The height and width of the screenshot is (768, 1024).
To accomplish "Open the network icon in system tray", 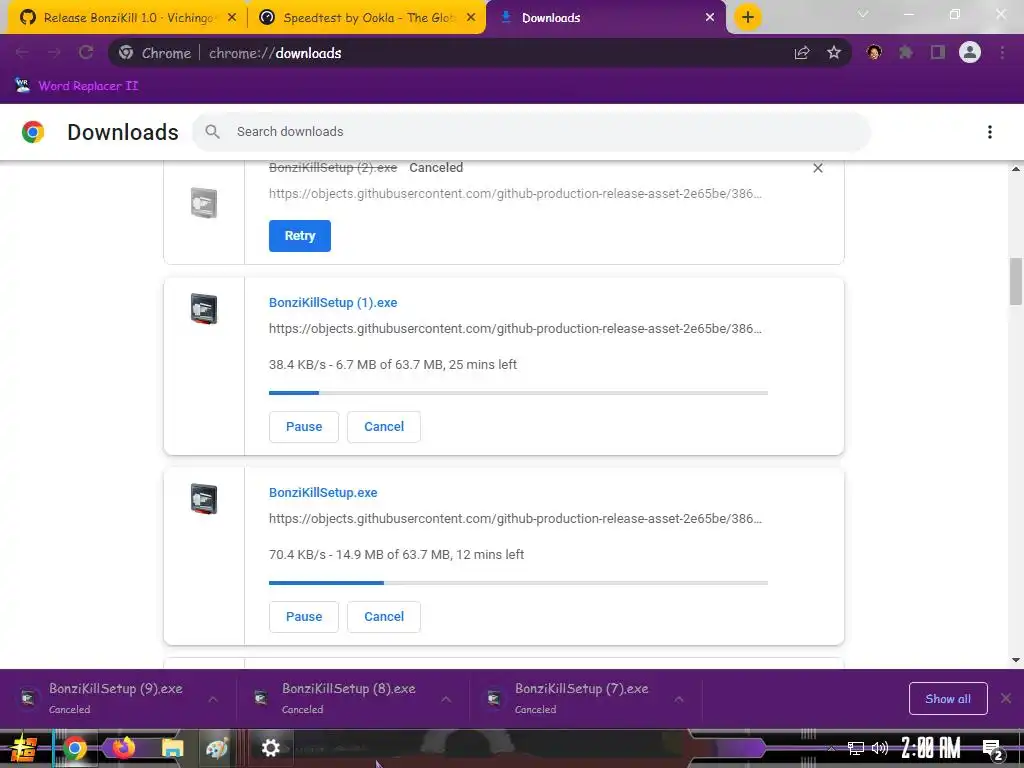I will 856,748.
